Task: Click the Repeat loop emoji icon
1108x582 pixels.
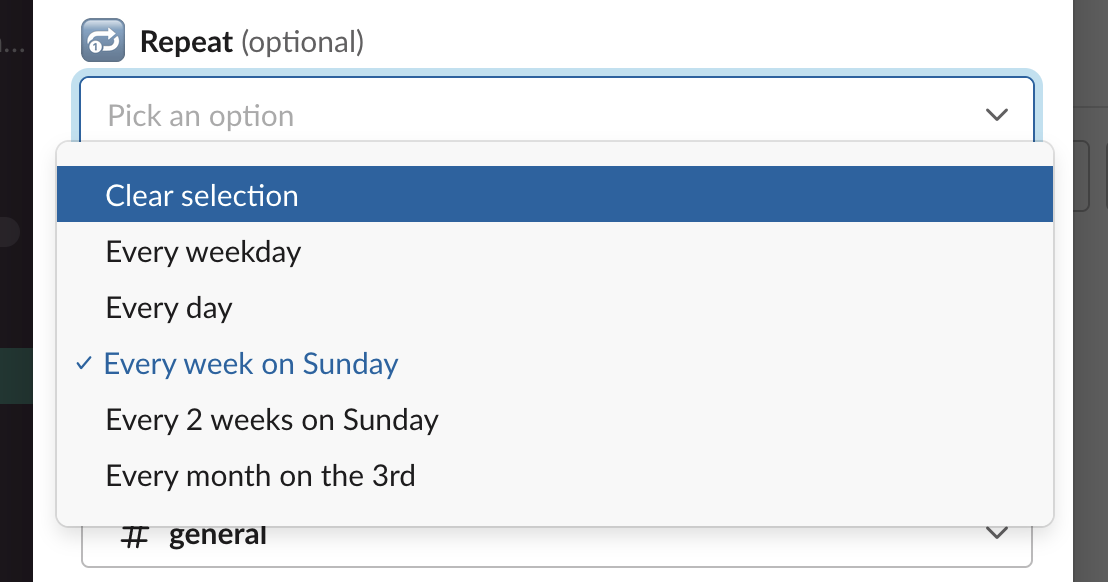Action: click(102, 41)
